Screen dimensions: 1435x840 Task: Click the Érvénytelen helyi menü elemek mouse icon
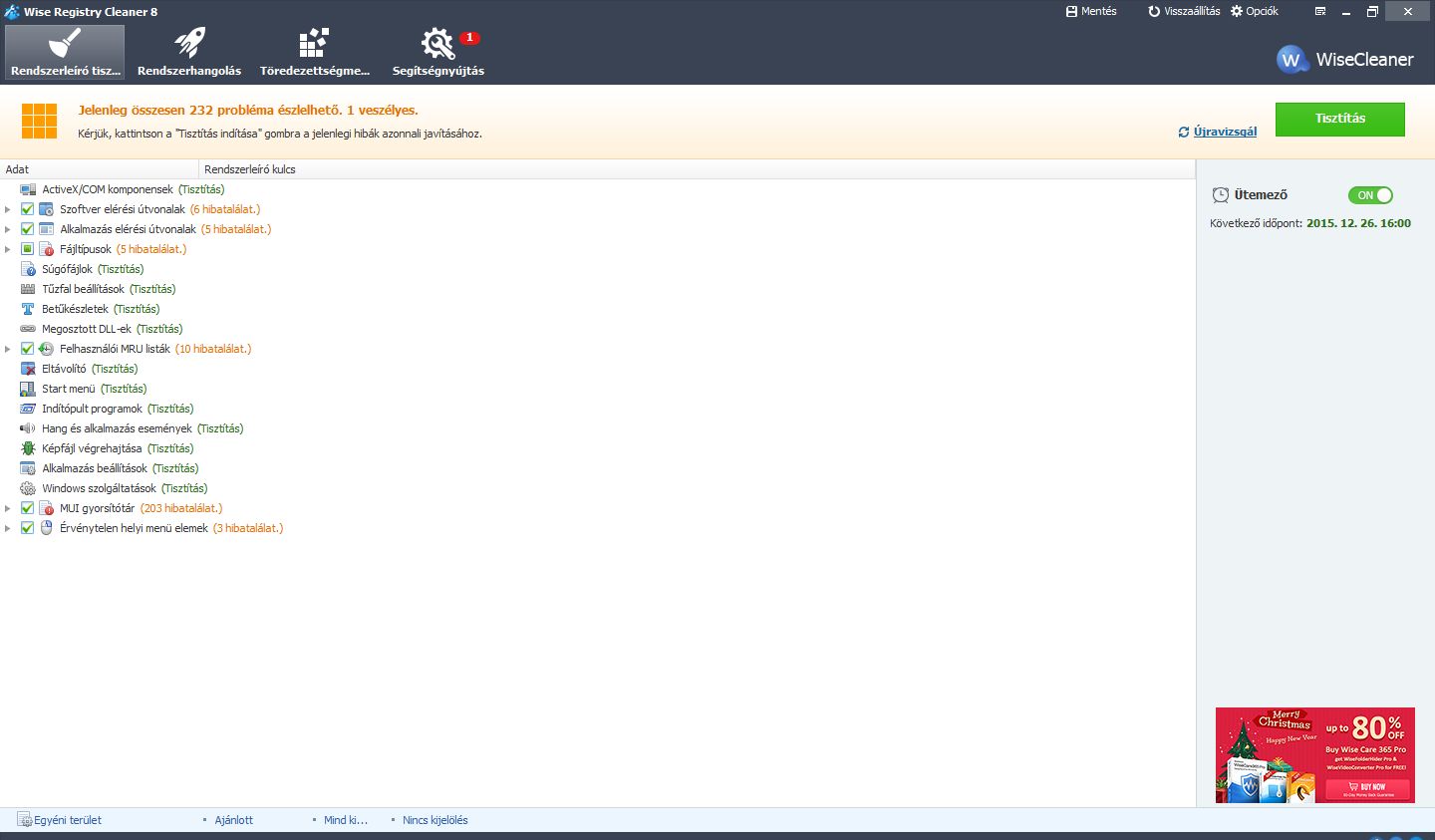[46, 528]
